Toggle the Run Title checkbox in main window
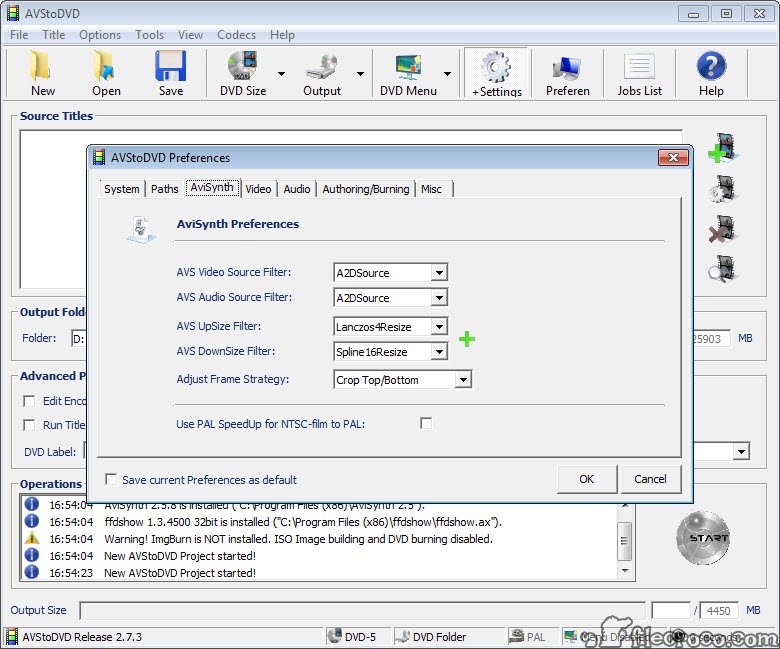780x649 pixels. [29, 425]
